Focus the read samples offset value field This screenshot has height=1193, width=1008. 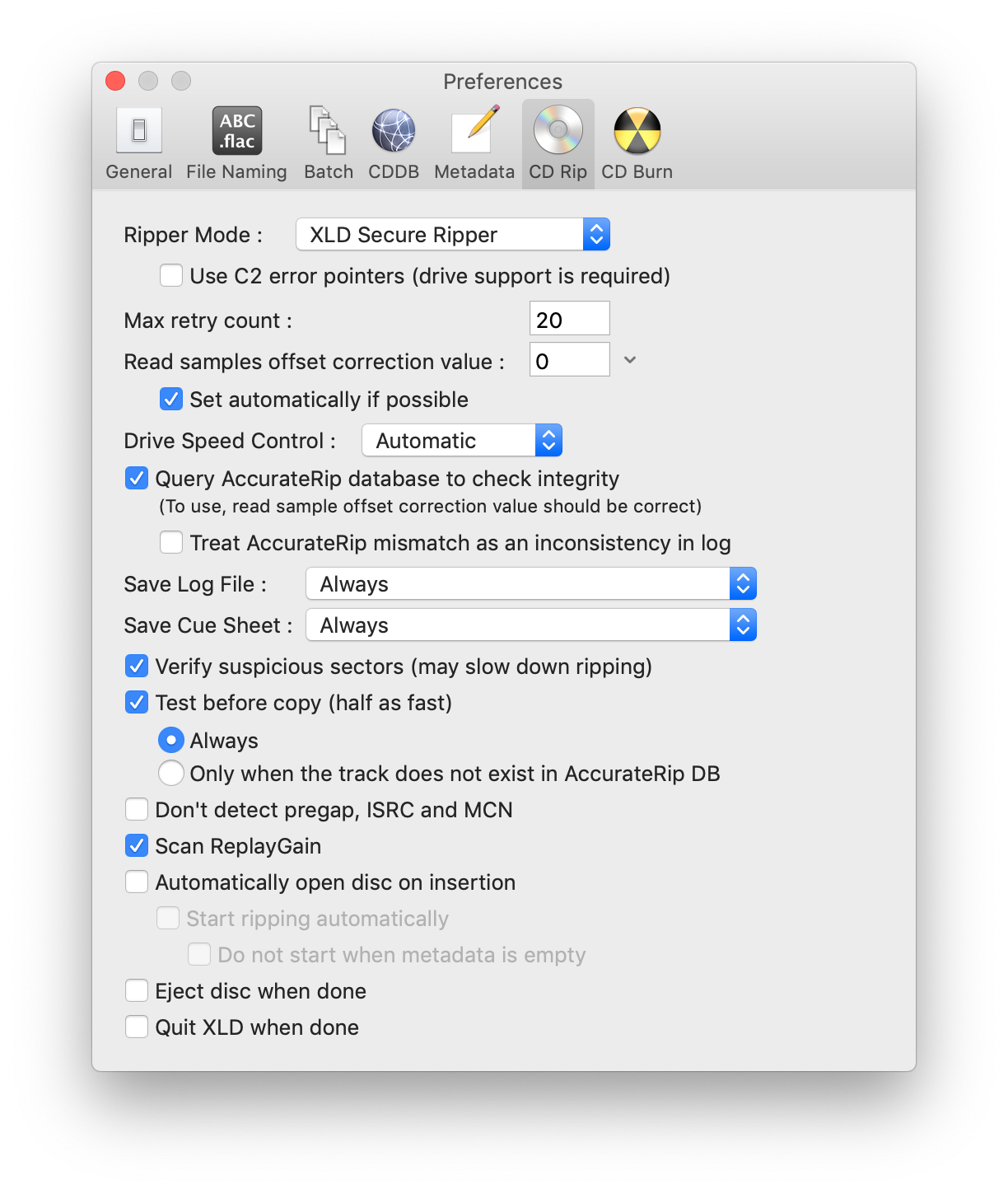pyautogui.click(x=569, y=360)
